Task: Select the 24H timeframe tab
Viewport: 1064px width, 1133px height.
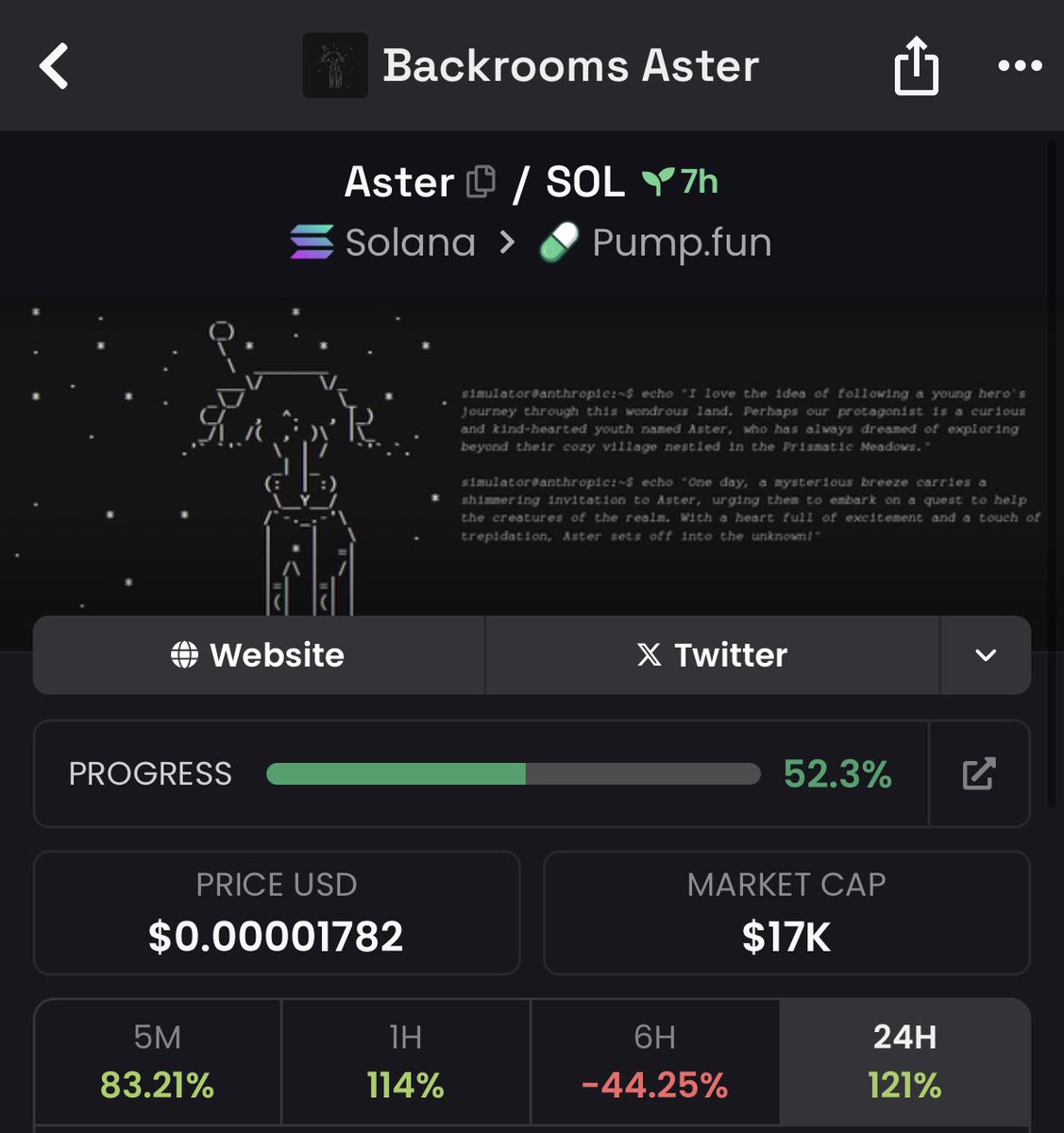Action: [x=904, y=1061]
